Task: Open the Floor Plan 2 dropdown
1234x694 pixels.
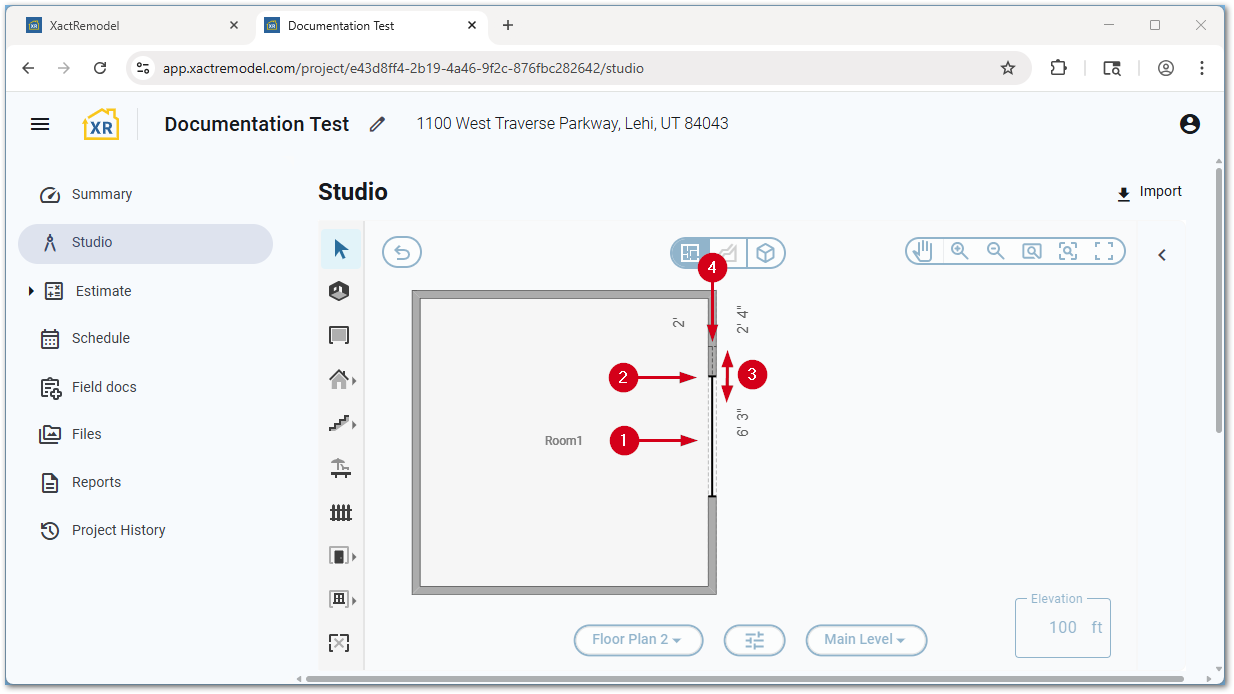Action: (638, 640)
